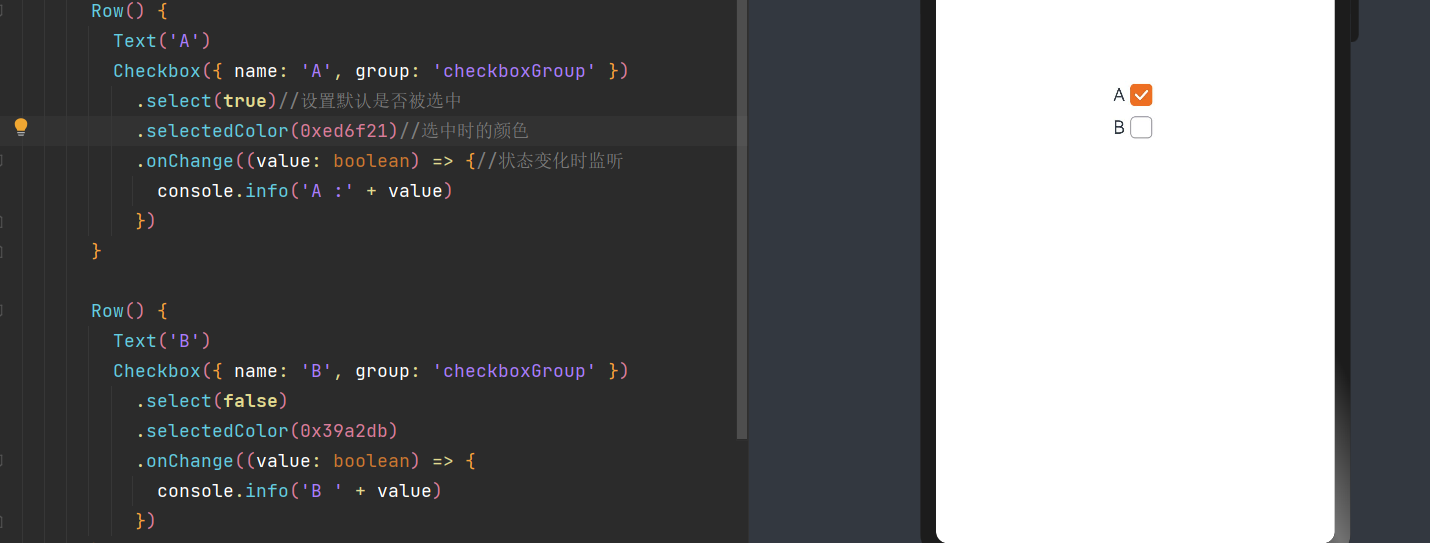1430x543 pixels.
Task: Click console.info('A :' + value) line
Action: [305, 191]
